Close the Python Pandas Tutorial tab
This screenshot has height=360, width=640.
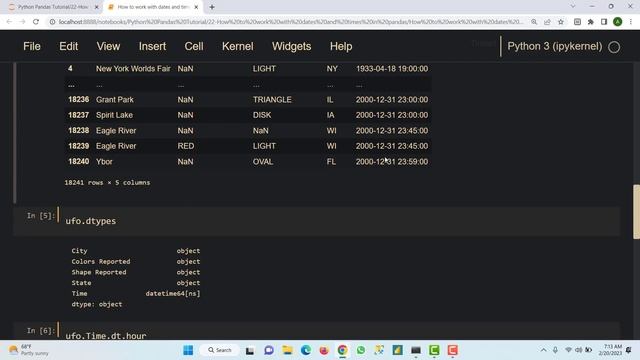(96, 7)
